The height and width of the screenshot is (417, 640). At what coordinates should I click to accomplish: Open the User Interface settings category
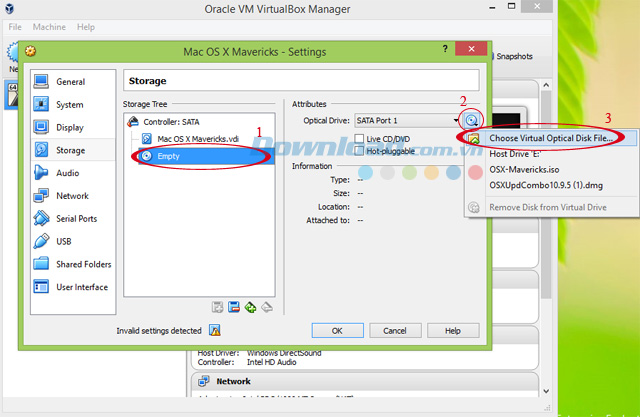click(x=73, y=287)
